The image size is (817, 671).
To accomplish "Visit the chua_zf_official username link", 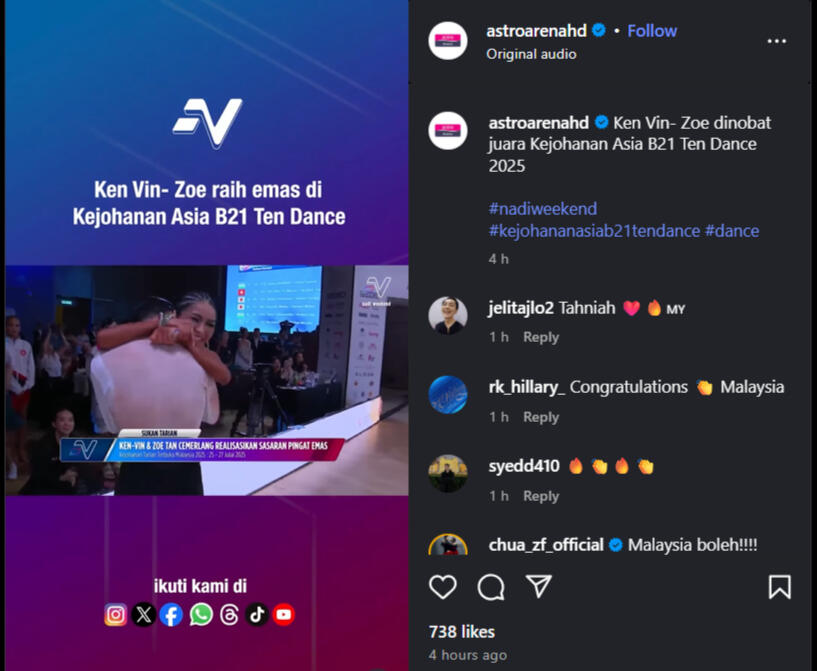I will [x=546, y=545].
